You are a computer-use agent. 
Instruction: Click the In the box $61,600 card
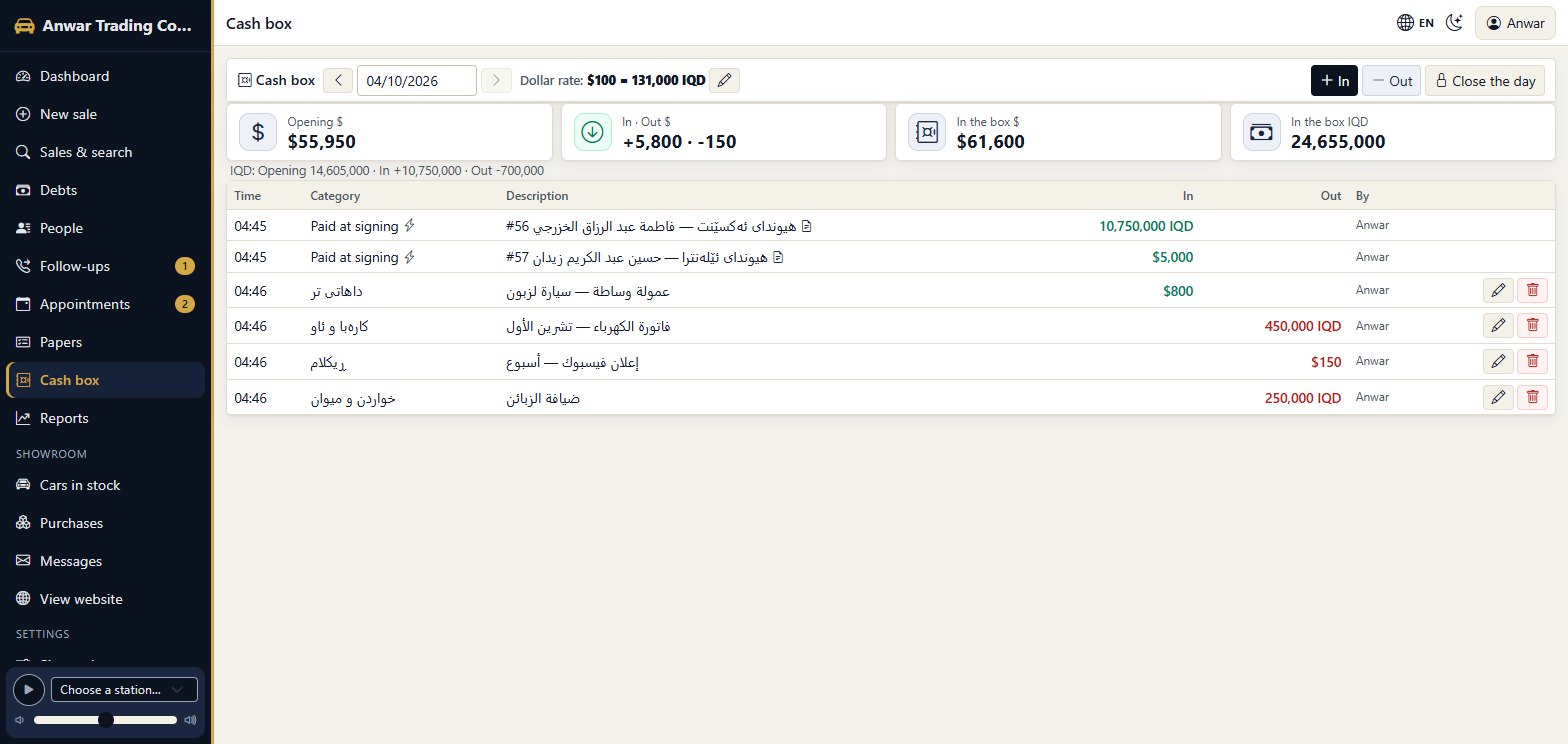(1058, 132)
